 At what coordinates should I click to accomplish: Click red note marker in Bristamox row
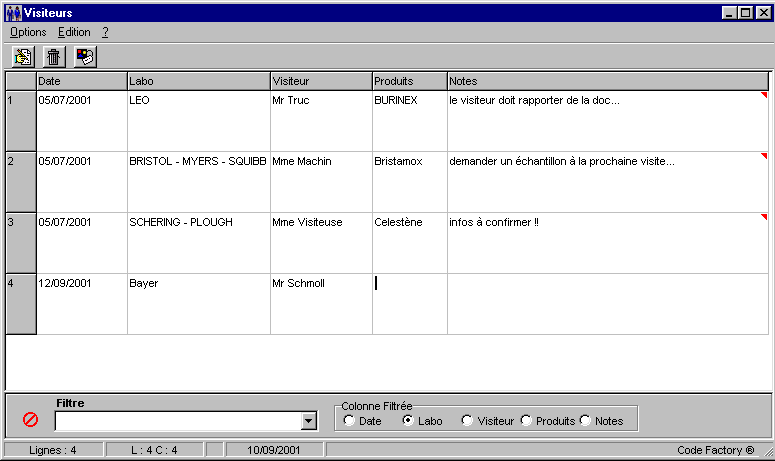click(764, 156)
